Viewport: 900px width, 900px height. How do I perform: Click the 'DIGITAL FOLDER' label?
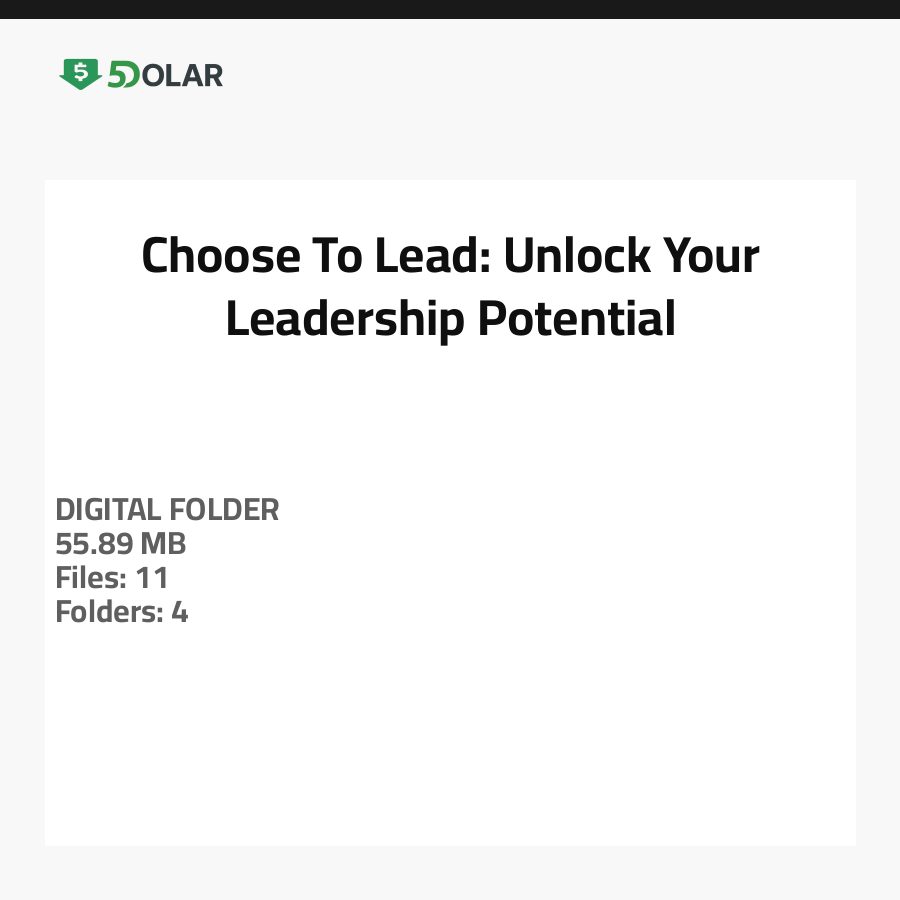click(x=167, y=510)
